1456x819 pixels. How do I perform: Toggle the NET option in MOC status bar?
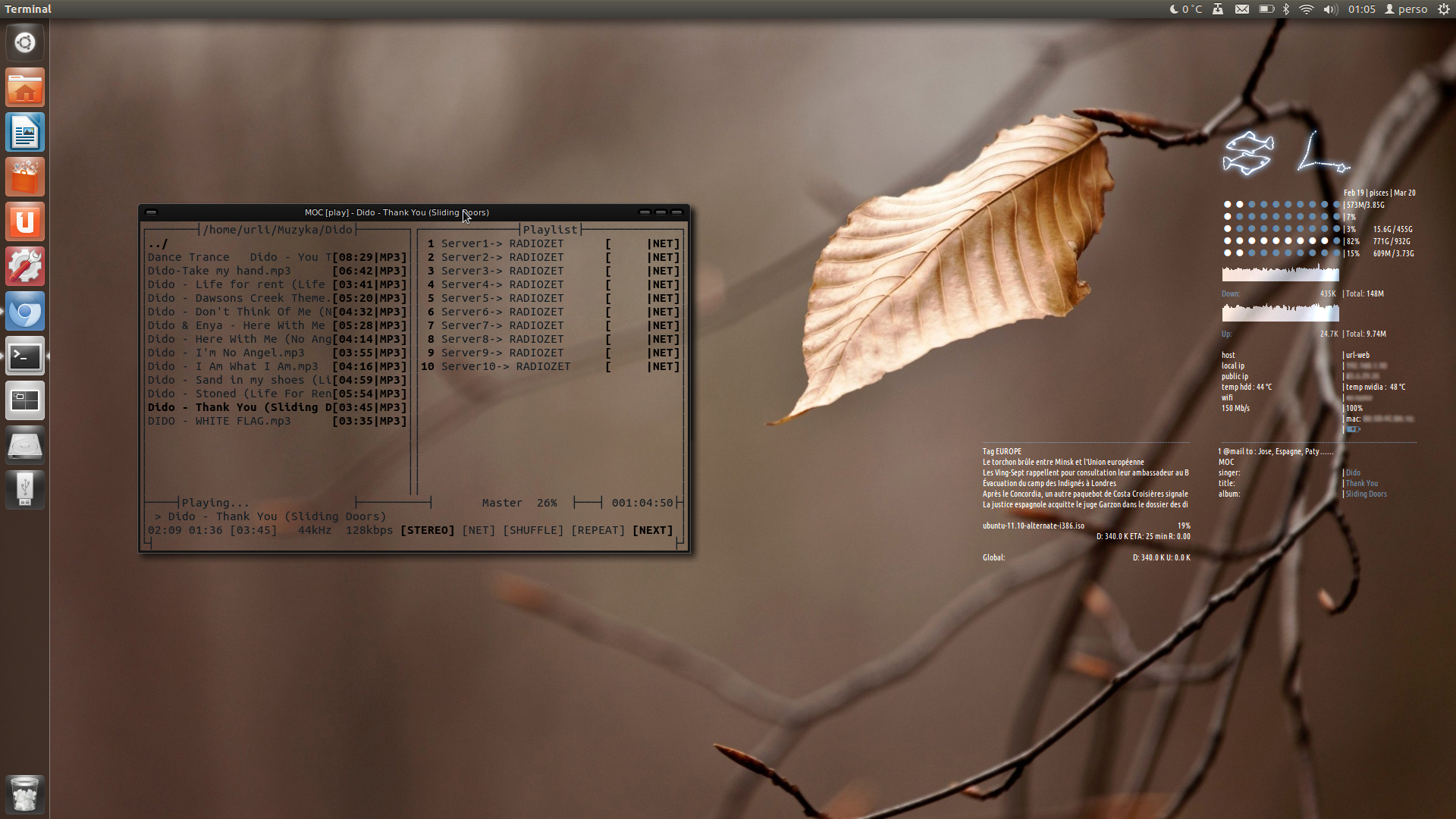tap(479, 530)
